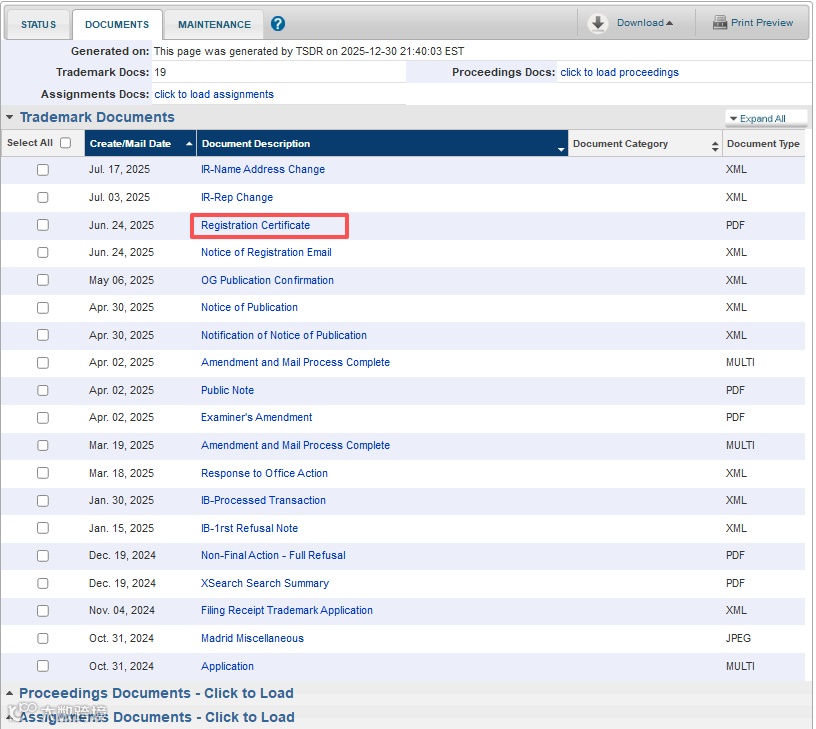Open Filing Receipt Trademark Application link
This screenshot has width=816, height=729.
[287, 610]
